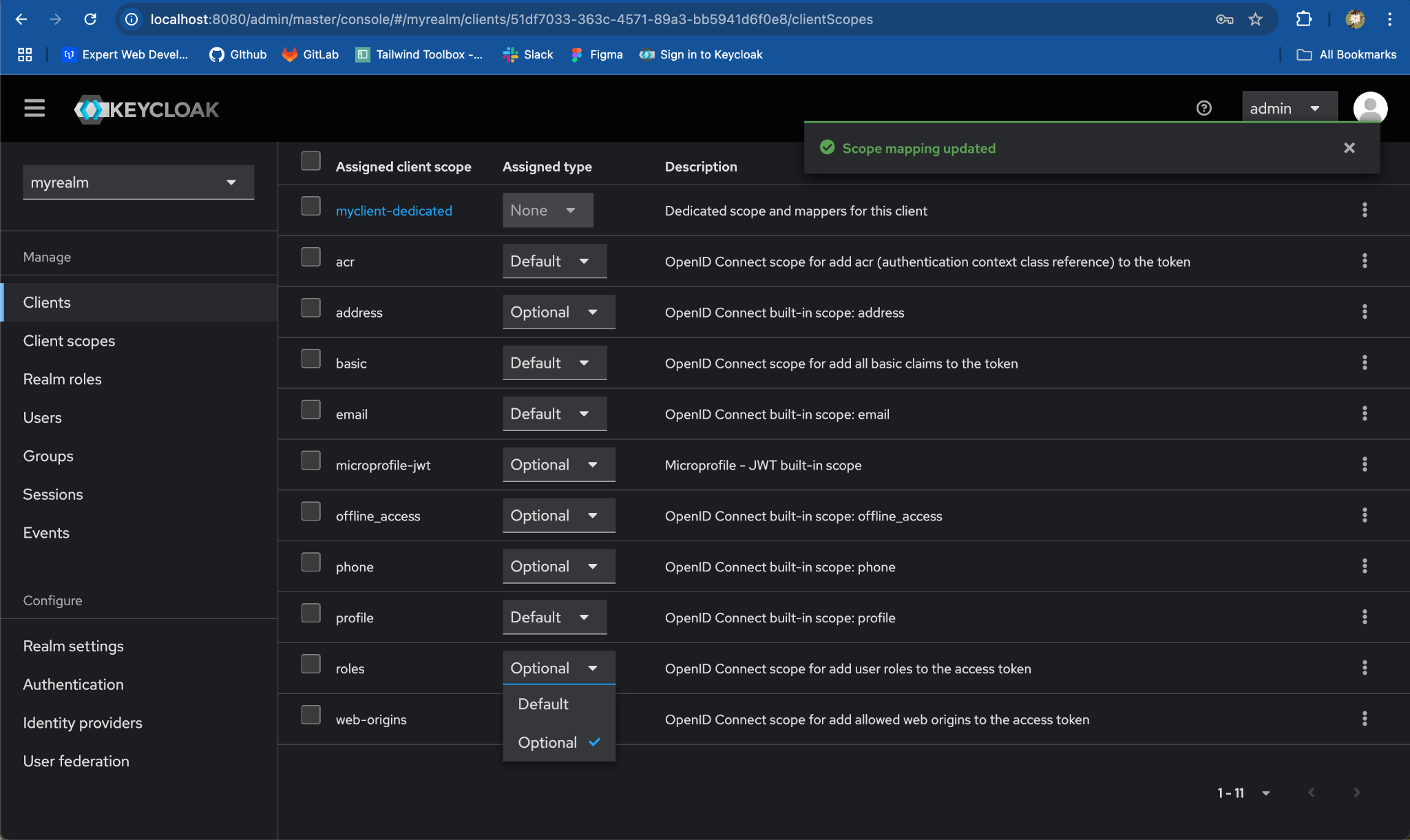Select the web-origins row checkbox
Screen dimensions: 1410x840
pyautogui.click(x=311, y=715)
